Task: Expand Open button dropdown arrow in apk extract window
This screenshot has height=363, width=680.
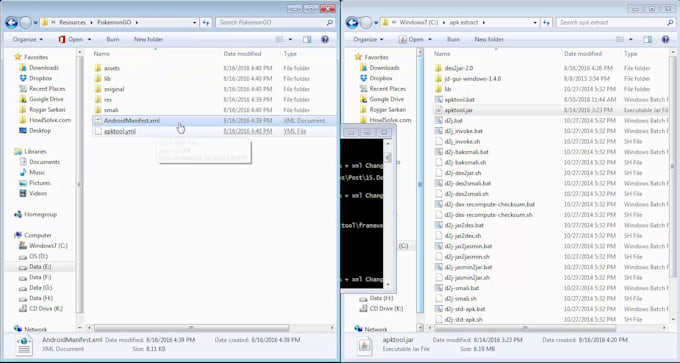Action: tap(430, 39)
